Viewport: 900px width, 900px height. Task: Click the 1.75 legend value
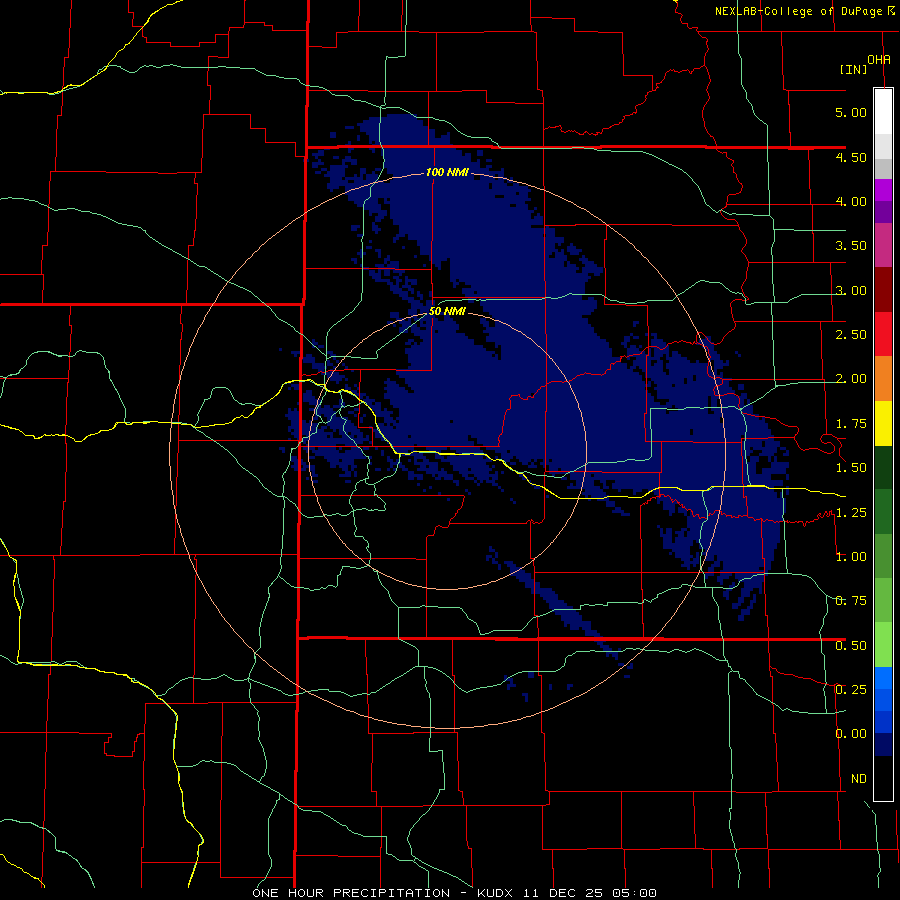click(851, 424)
